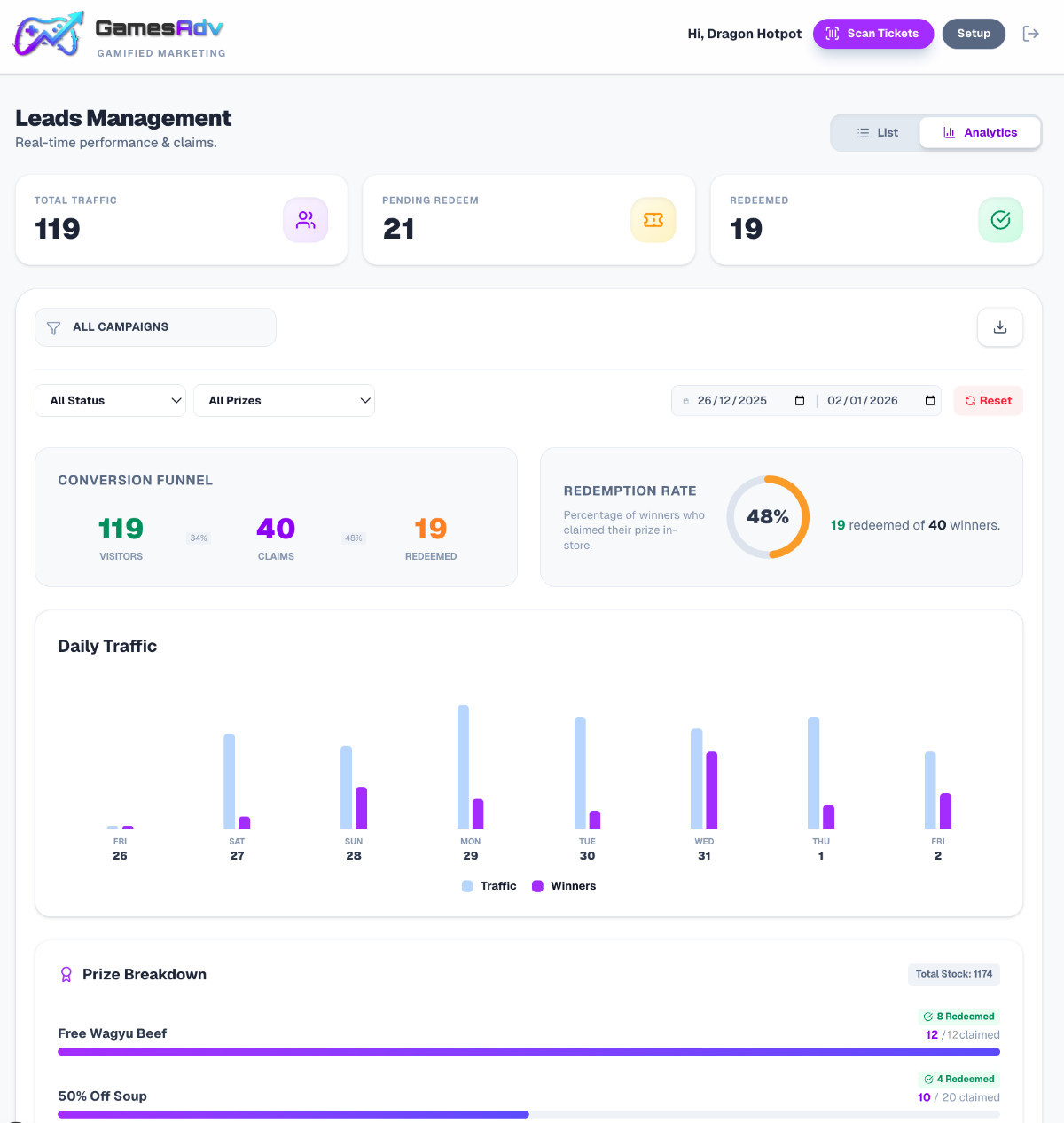Click the Pending Redeem ticket icon

(653, 220)
